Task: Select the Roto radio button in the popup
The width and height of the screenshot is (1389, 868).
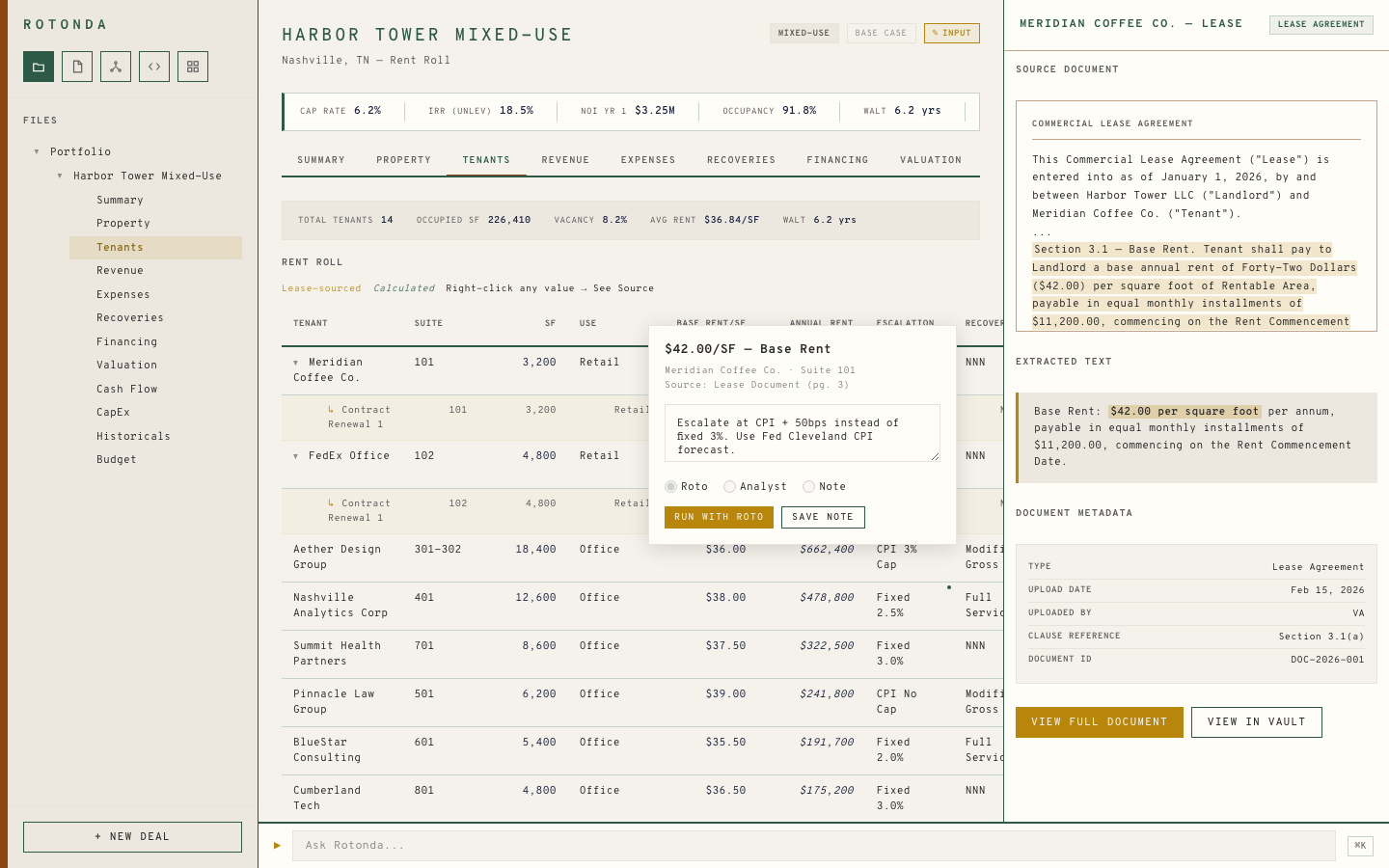Action: [670, 486]
